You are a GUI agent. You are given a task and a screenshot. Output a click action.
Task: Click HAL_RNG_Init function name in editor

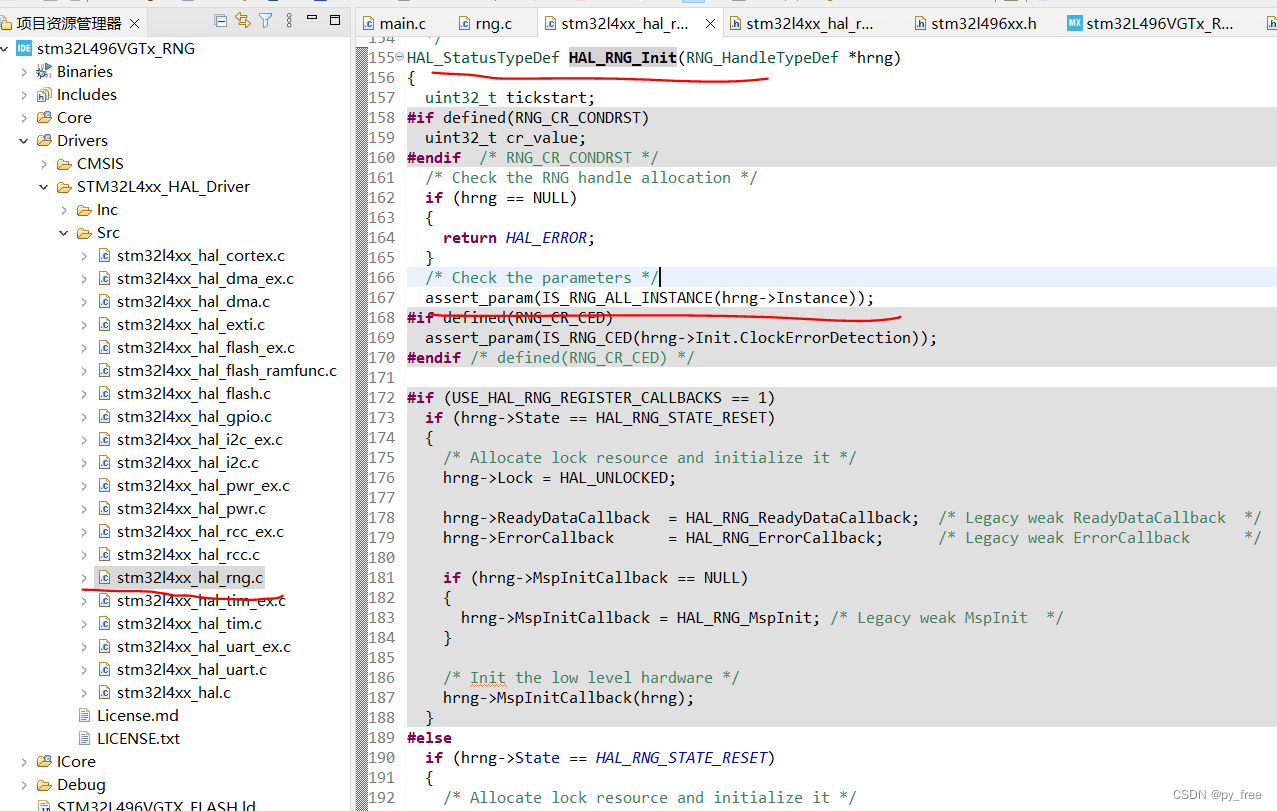[623, 58]
